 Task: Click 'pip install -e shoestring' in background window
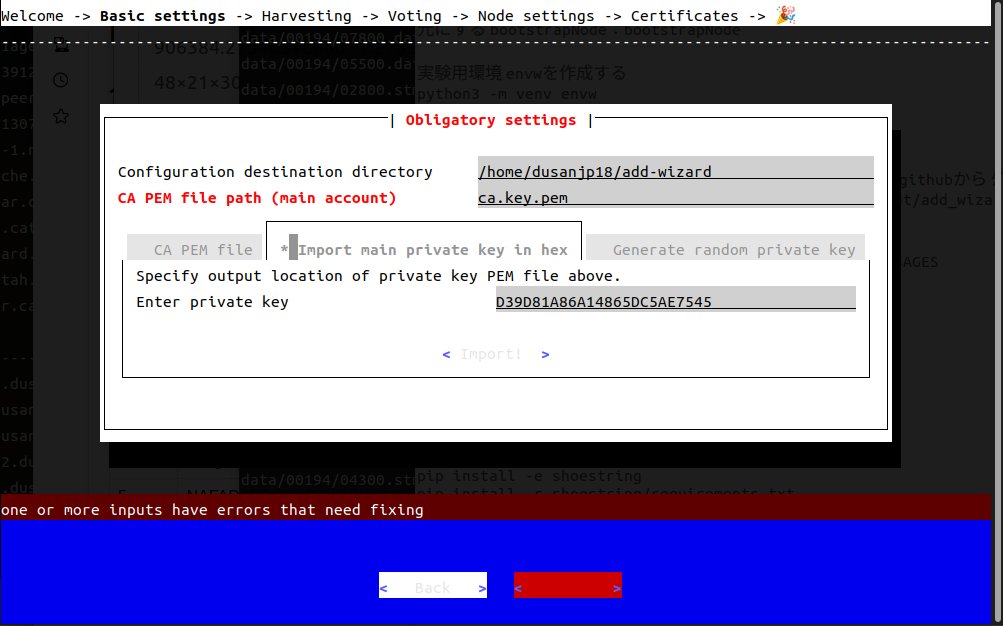point(529,476)
